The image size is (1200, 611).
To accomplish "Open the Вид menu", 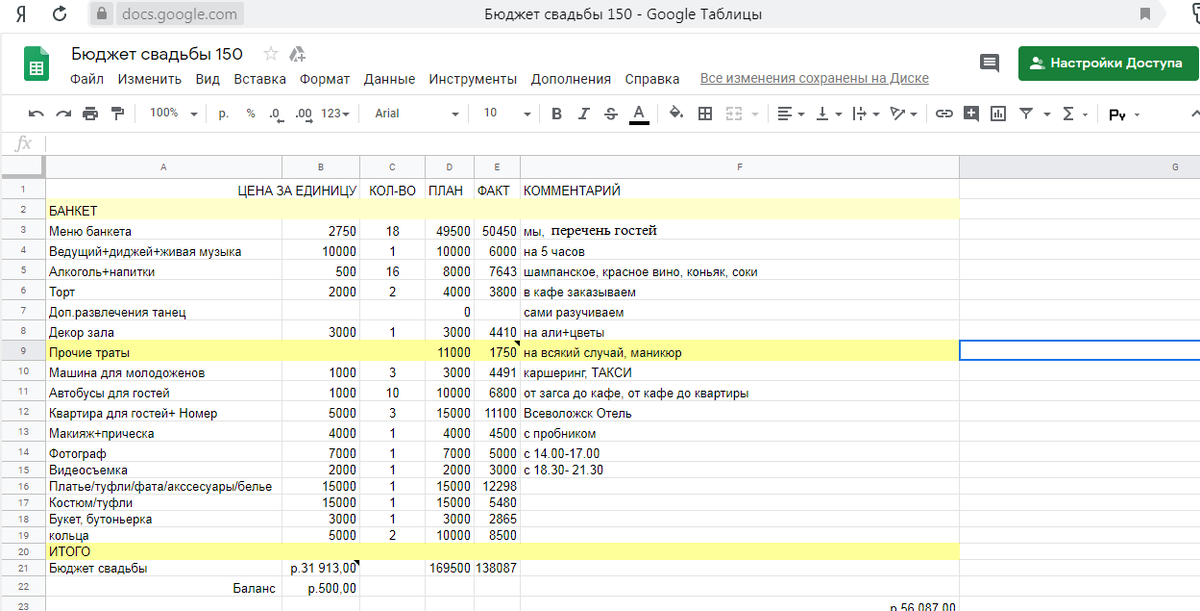I will (208, 79).
